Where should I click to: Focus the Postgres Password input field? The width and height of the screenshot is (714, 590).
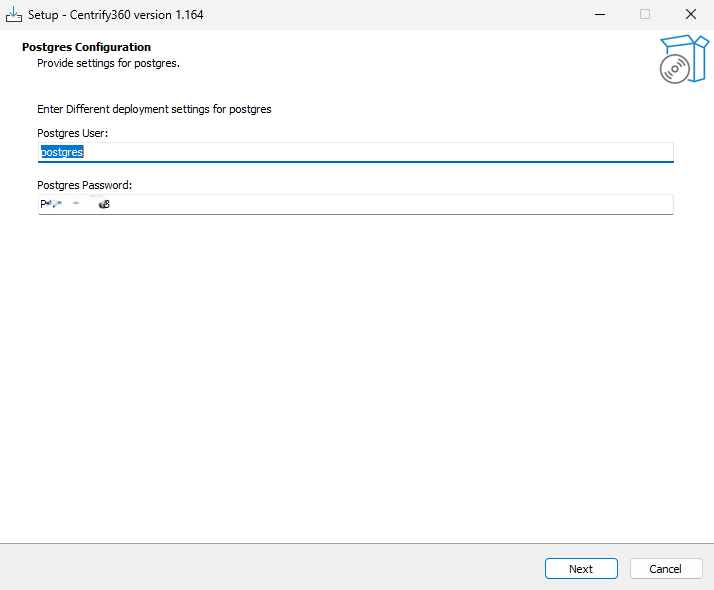(356, 204)
